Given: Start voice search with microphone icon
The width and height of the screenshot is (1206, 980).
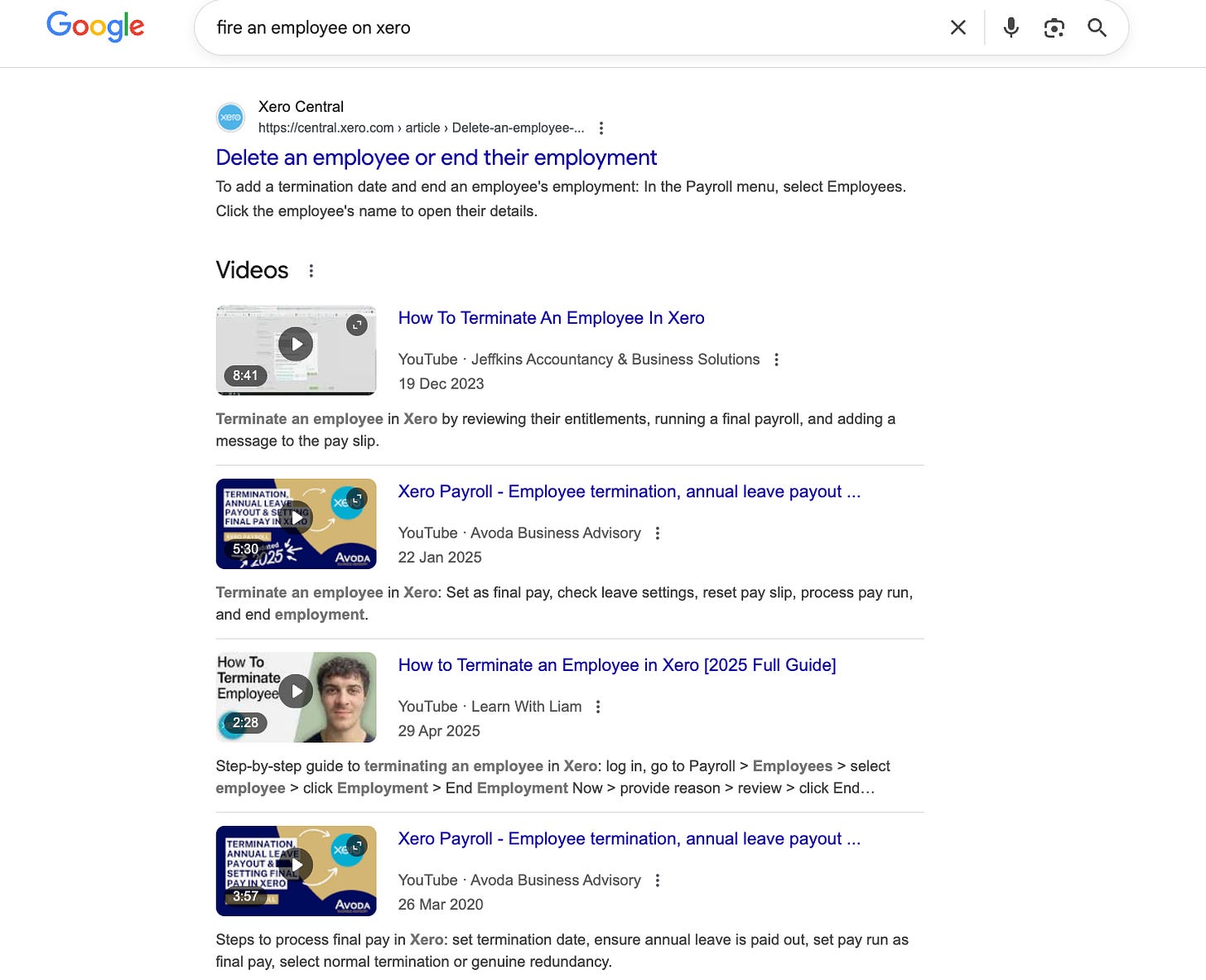Looking at the screenshot, I should pos(1011,27).
